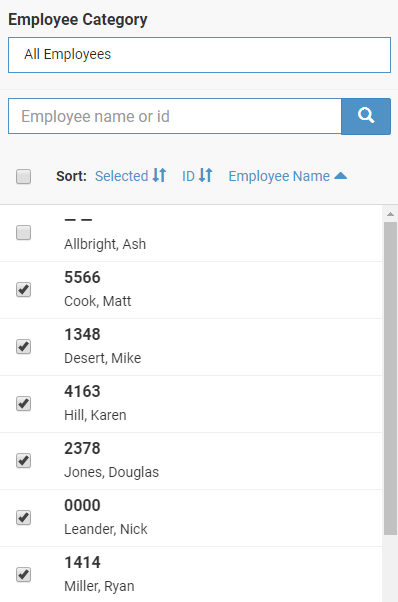
Task: Focus the Employee name or id field
Action: click(175, 116)
